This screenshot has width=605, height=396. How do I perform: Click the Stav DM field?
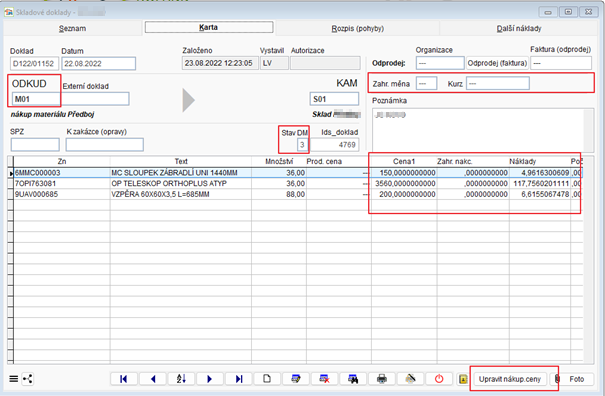pos(302,145)
